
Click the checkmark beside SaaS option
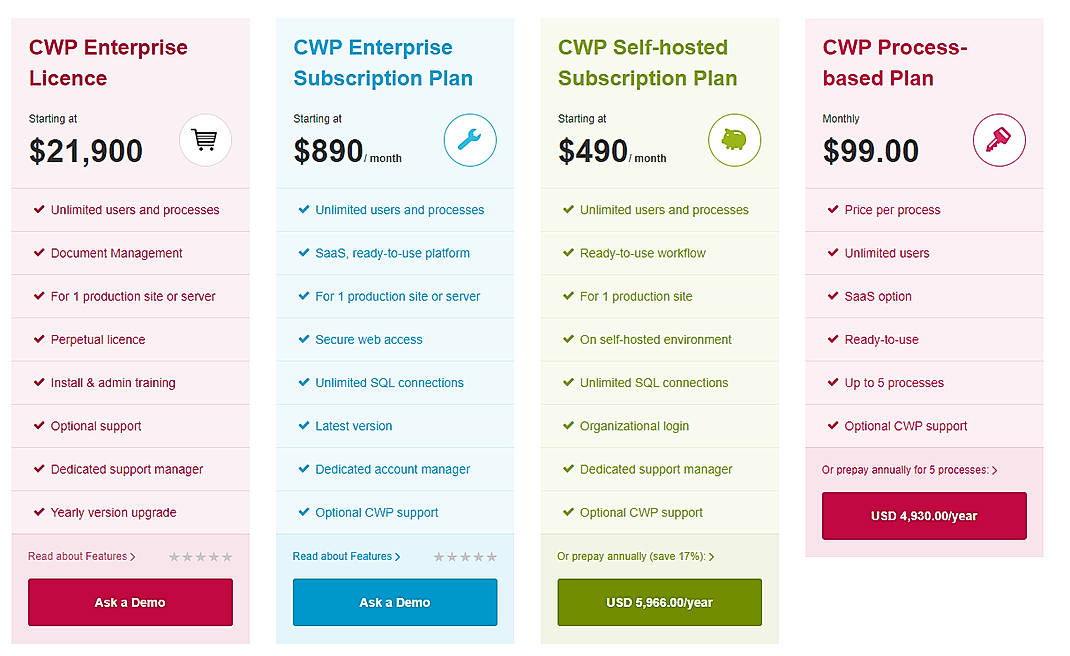click(832, 296)
